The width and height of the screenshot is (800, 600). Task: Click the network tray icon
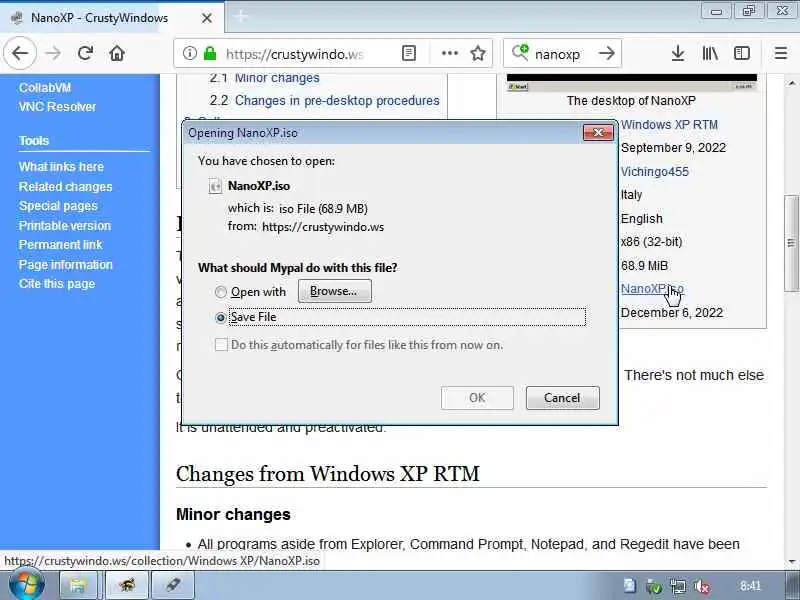[678, 586]
